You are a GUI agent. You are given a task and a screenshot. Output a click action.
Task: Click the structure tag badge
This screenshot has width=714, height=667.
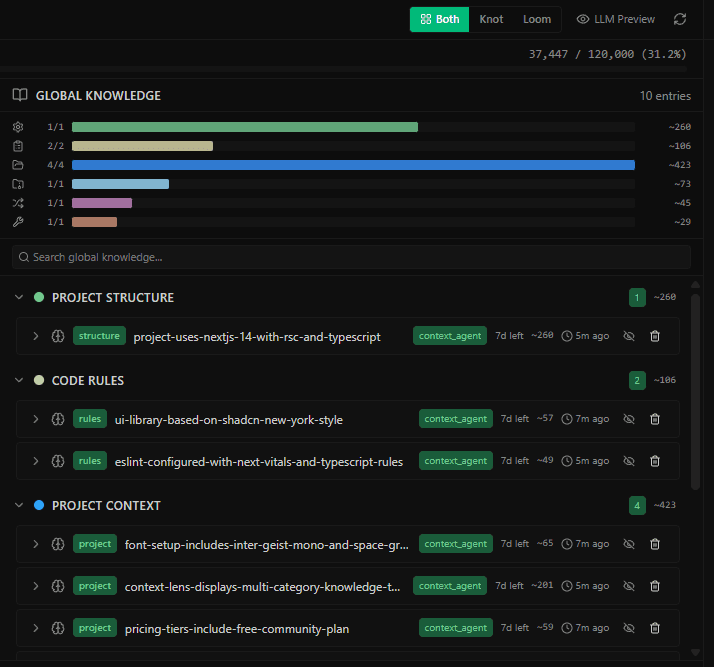point(99,336)
